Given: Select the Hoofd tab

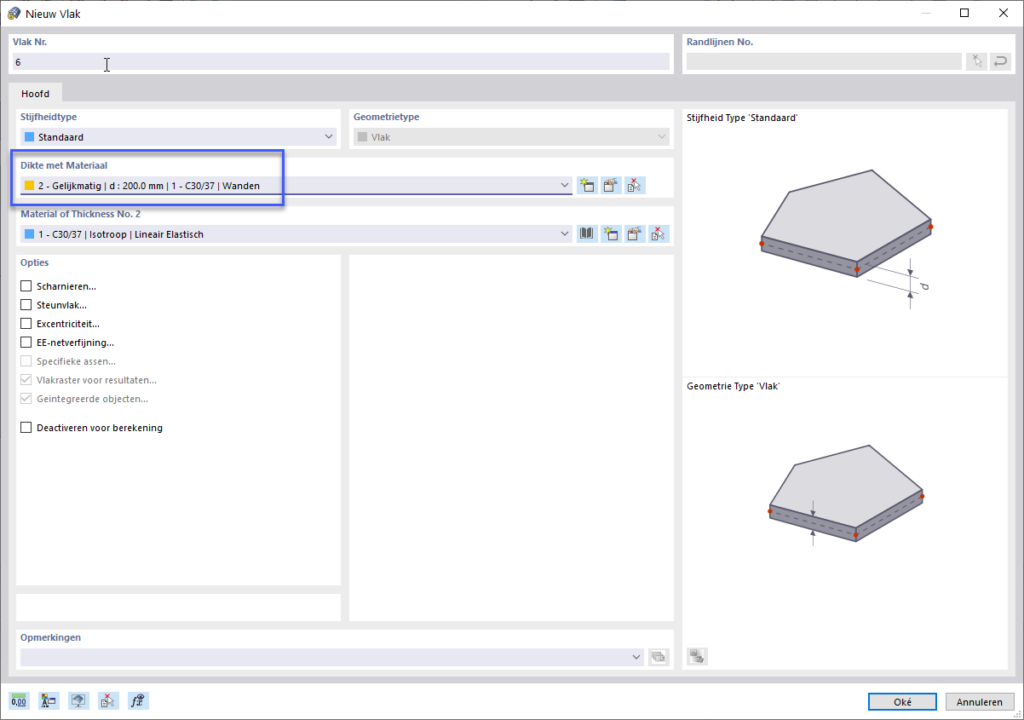Looking at the screenshot, I should click(35, 93).
